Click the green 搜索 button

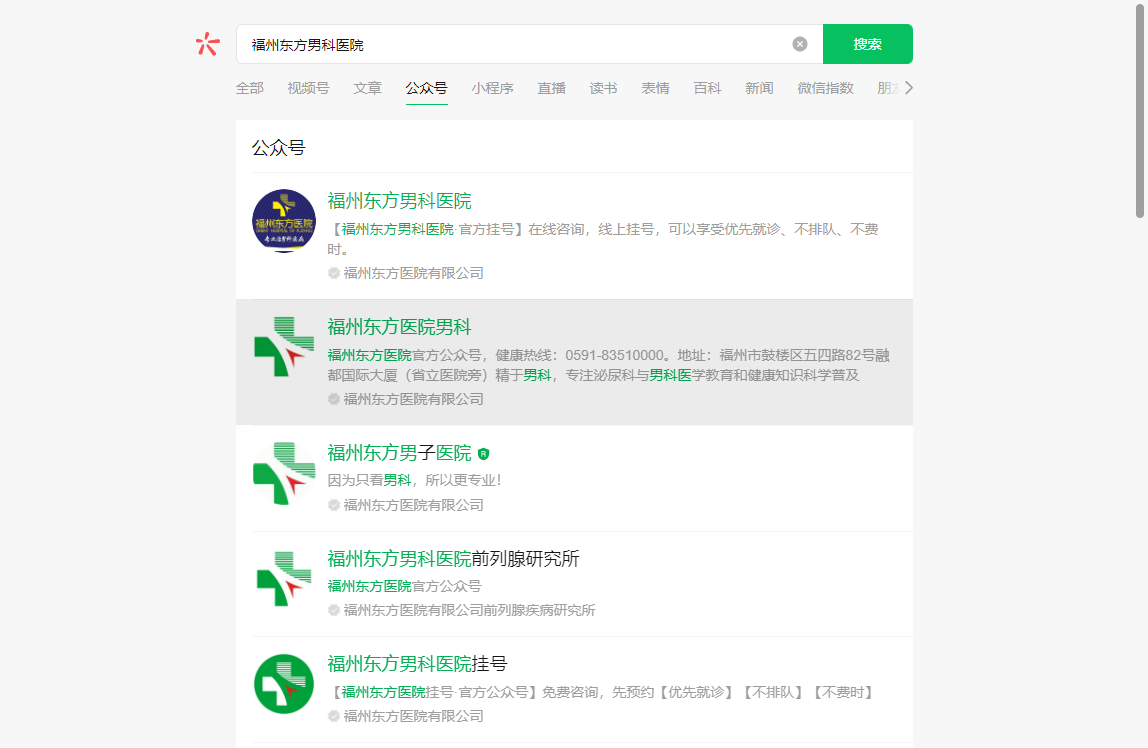[868, 44]
